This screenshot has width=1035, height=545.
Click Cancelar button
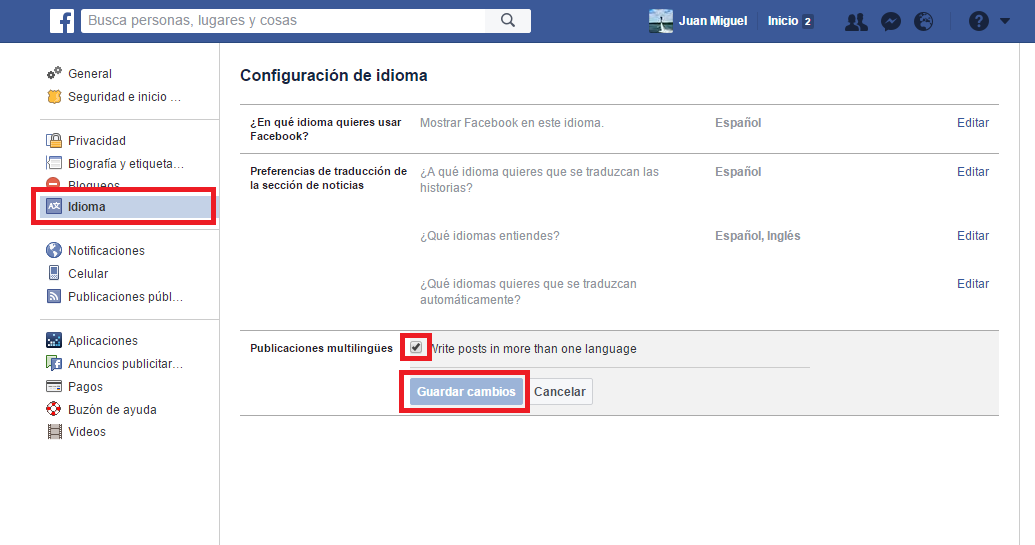pos(560,391)
